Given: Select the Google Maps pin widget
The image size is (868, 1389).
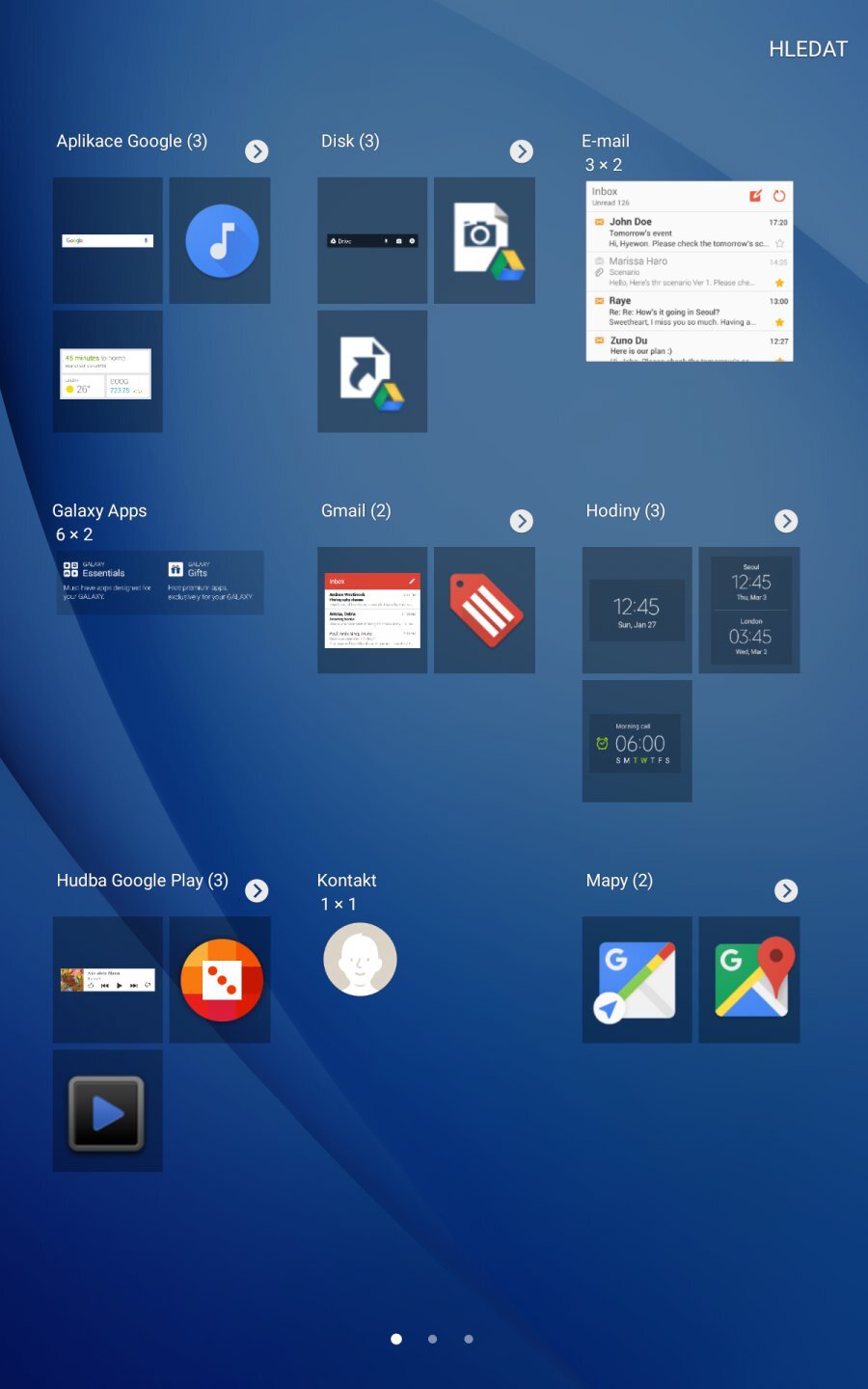Looking at the screenshot, I should [748, 979].
